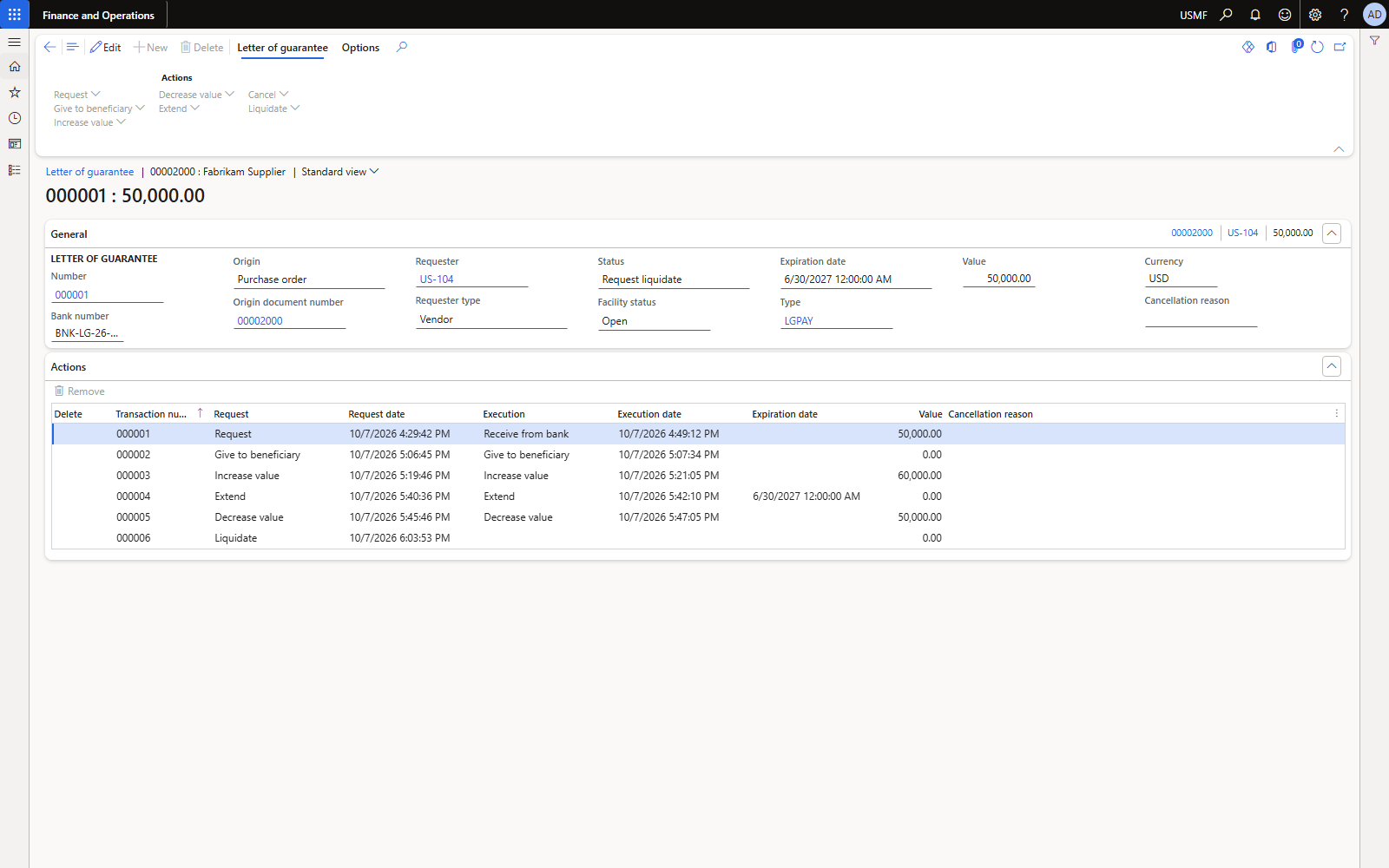Open Favorites star in sidebar
Screen dimensions: 1389x868
point(15,92)
